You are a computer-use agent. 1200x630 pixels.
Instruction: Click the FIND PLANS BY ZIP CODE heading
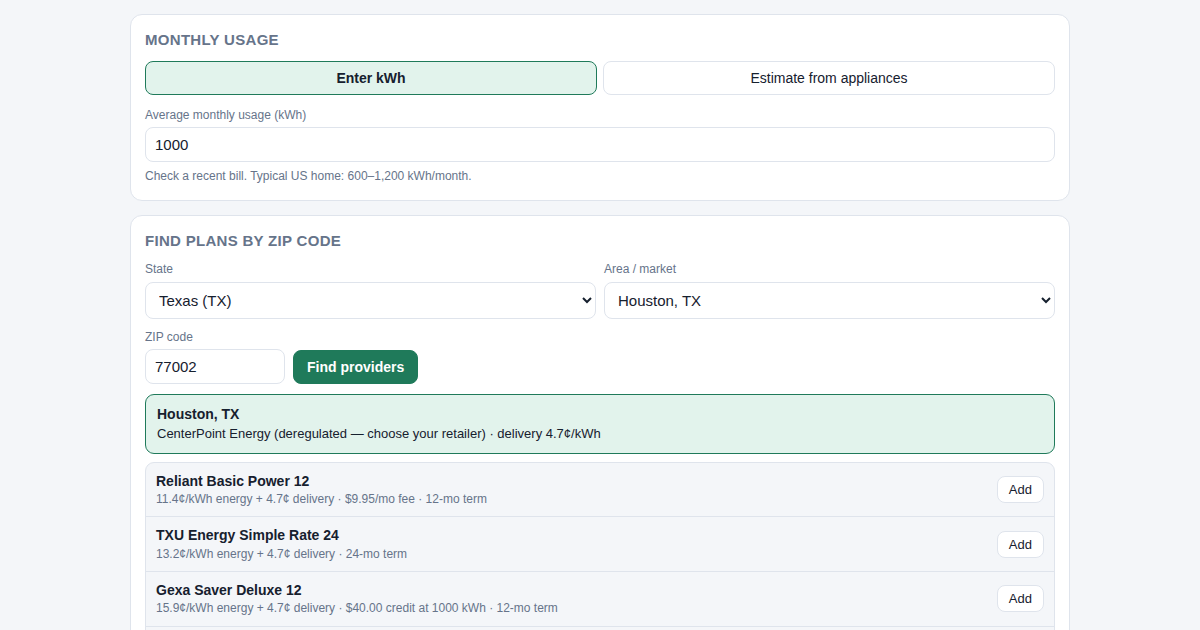[x=243, y=241]
